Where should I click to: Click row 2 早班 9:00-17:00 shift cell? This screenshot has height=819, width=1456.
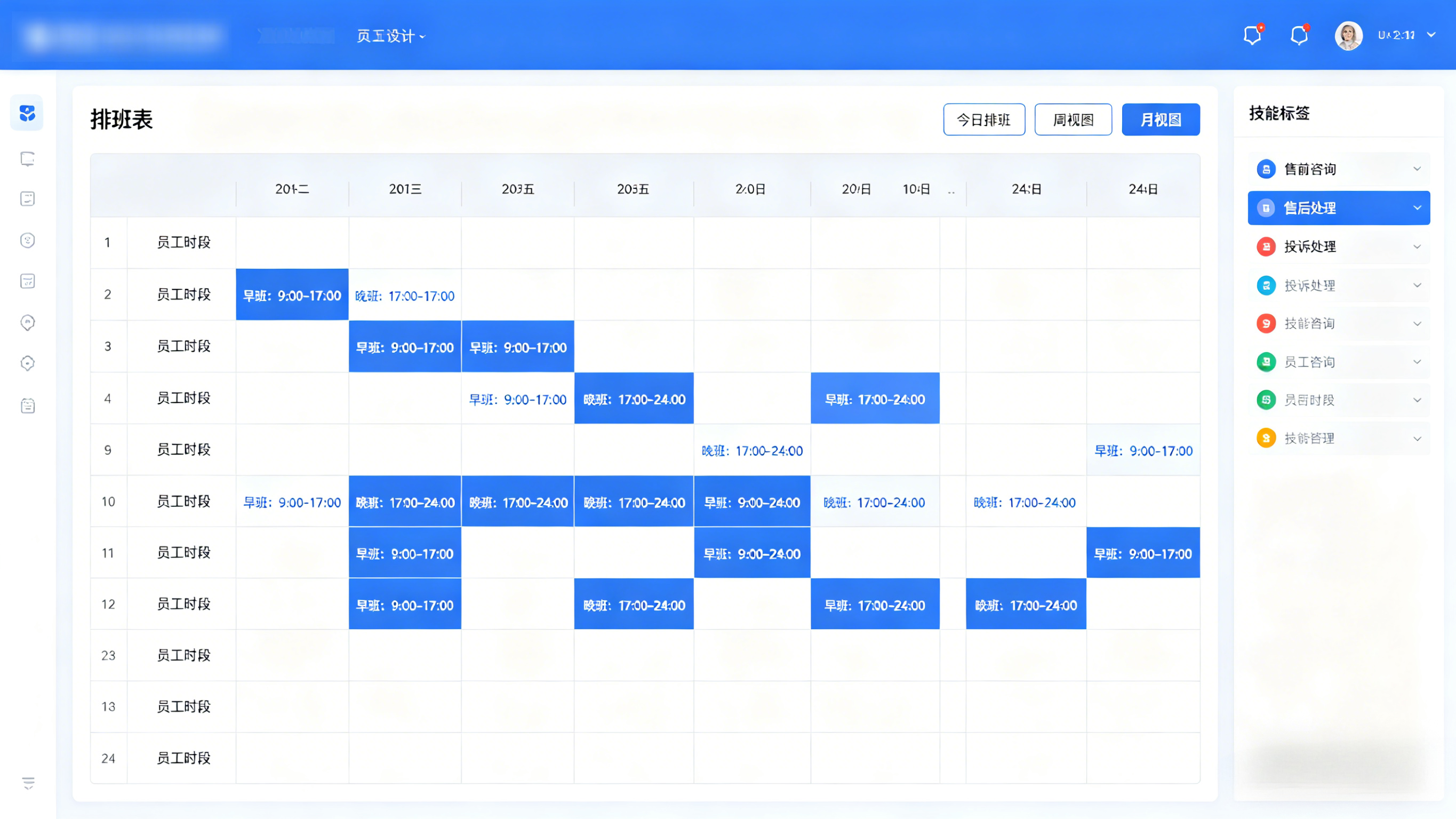point(292,295)
